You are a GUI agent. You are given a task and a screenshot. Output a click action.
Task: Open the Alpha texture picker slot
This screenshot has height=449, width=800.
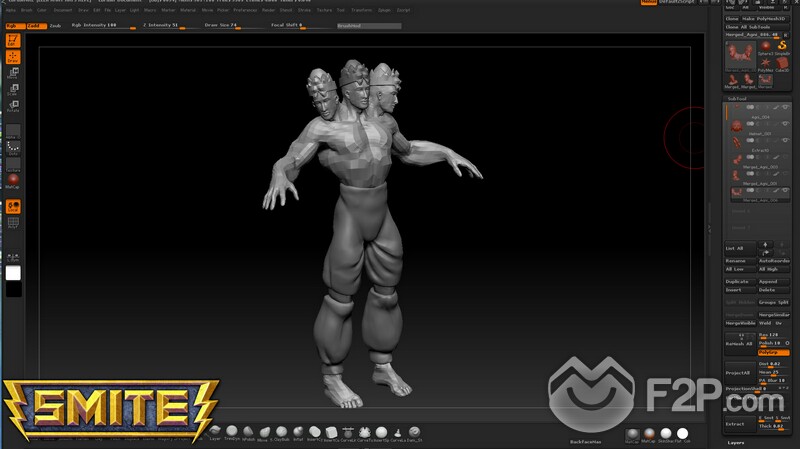[13, 129]
